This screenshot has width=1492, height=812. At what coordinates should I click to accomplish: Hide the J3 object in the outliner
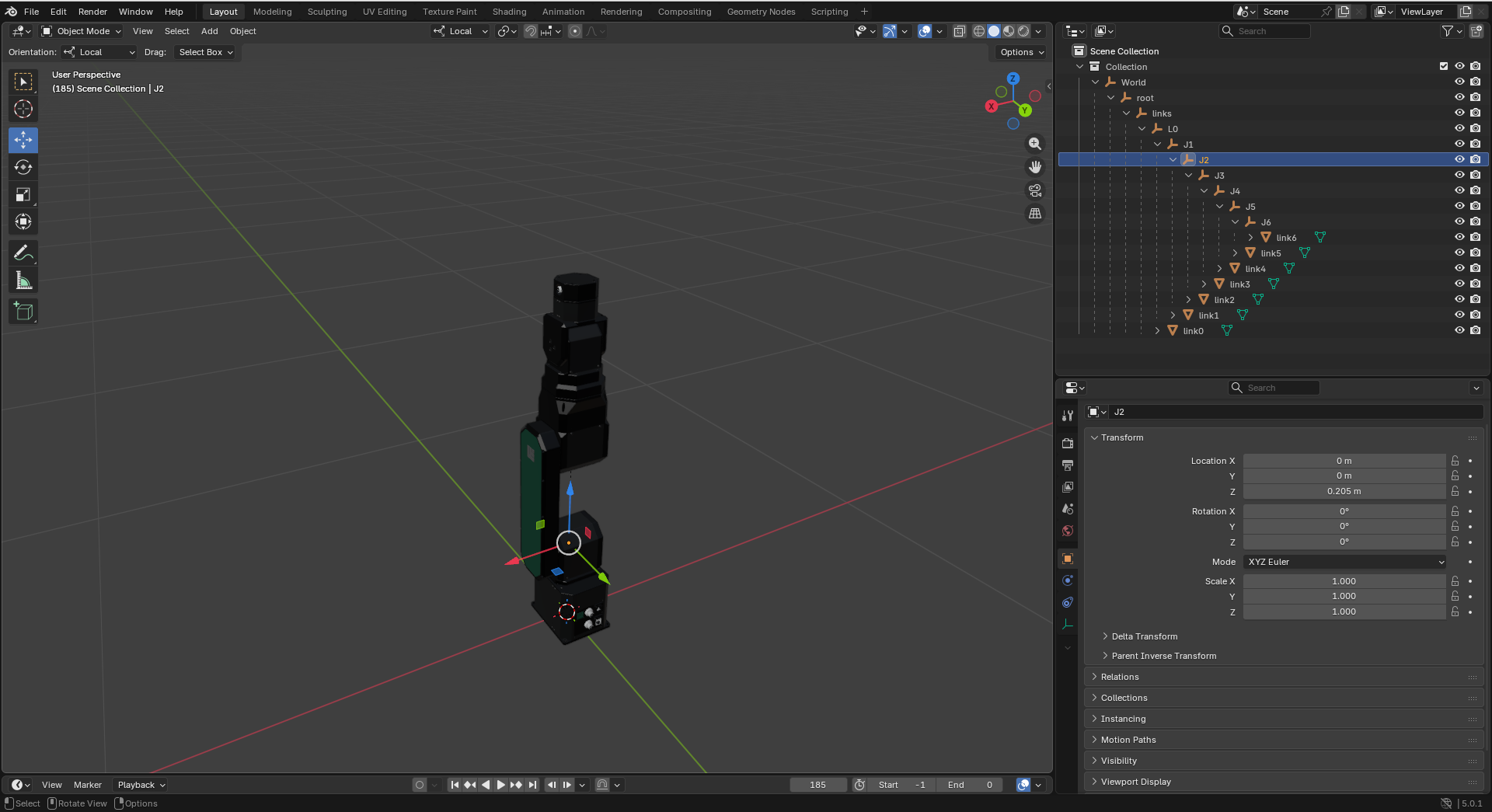coord(1459,176)
